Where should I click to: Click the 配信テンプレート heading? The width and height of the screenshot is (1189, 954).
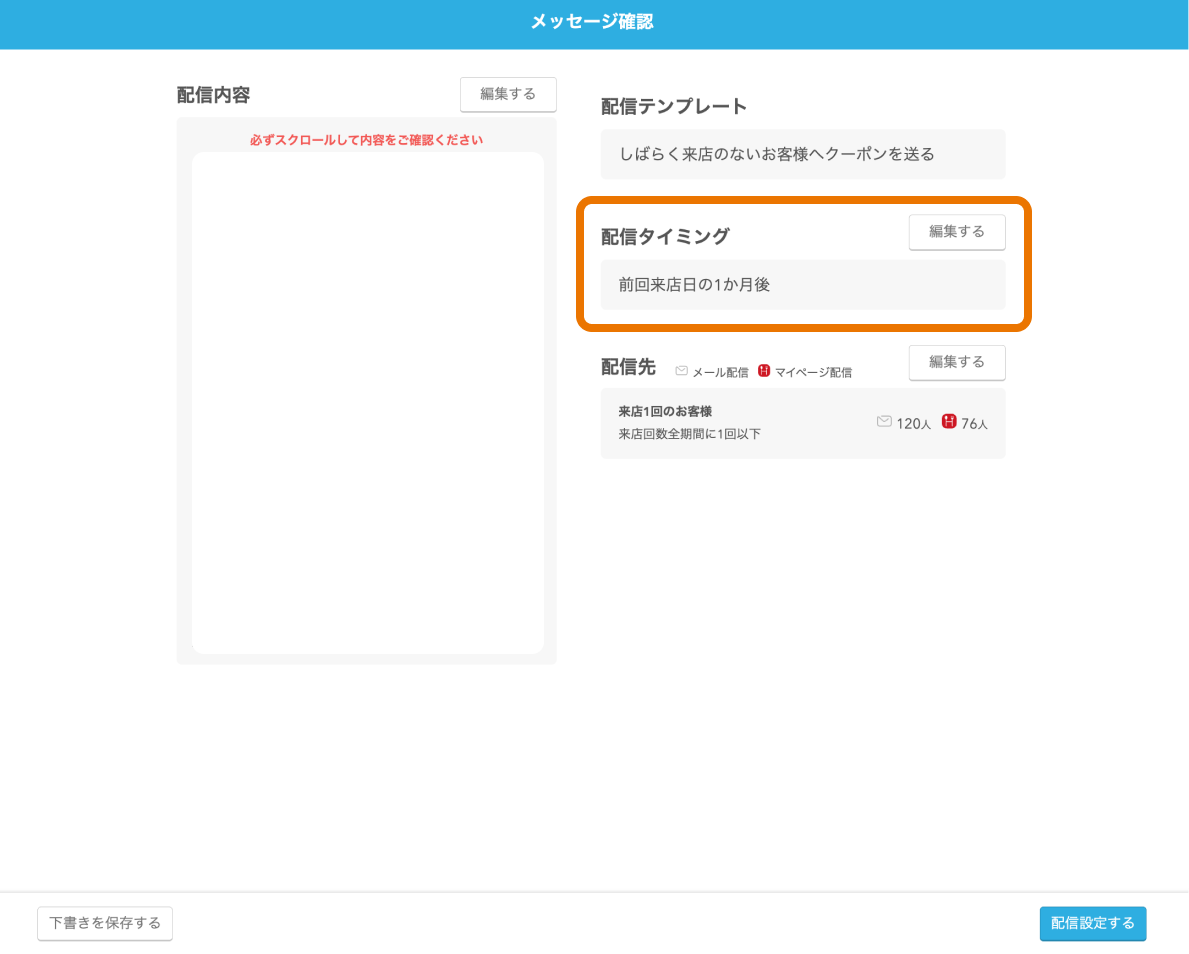tap(673, 107)
